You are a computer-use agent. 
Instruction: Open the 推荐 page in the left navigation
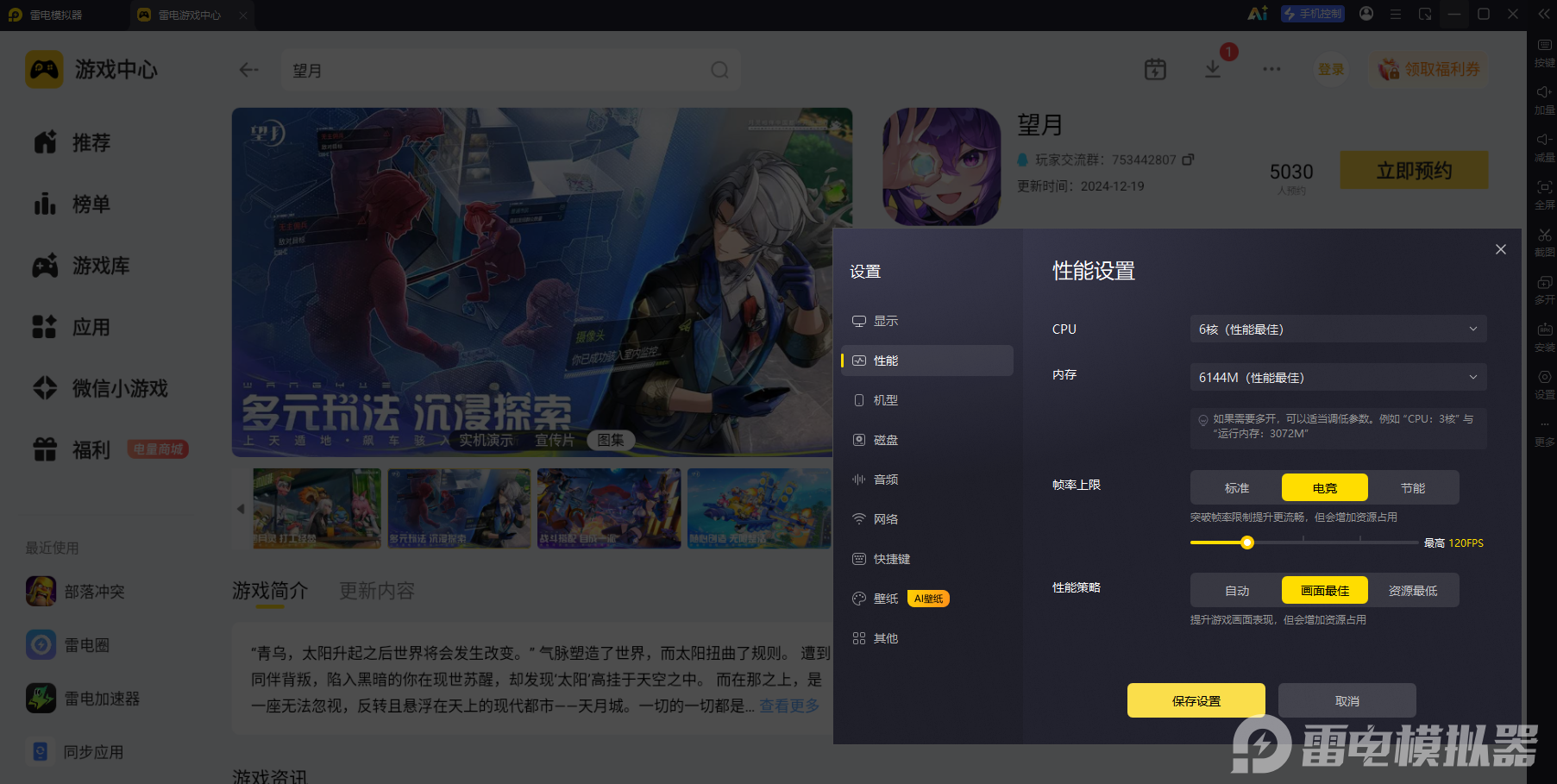point(72,142)
